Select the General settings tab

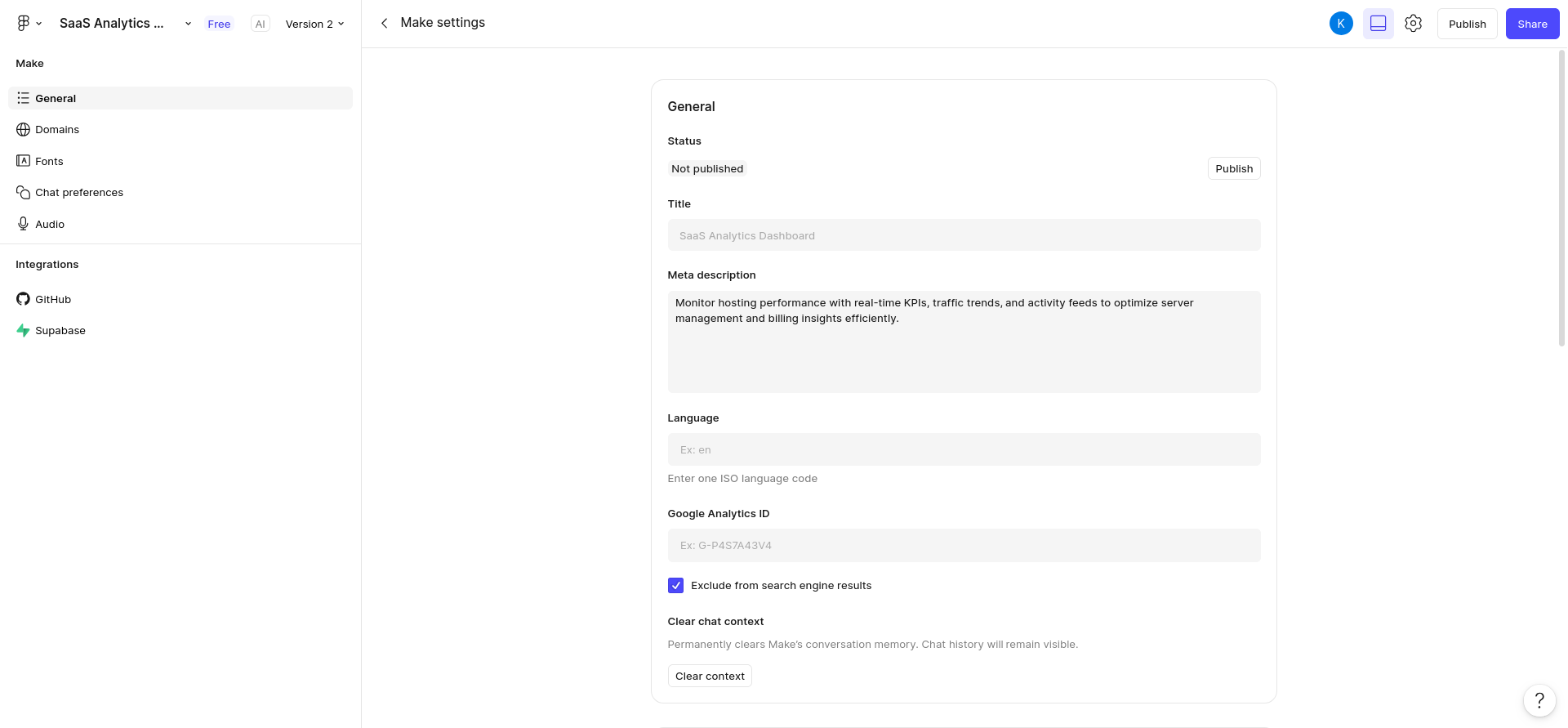[180, 98]
